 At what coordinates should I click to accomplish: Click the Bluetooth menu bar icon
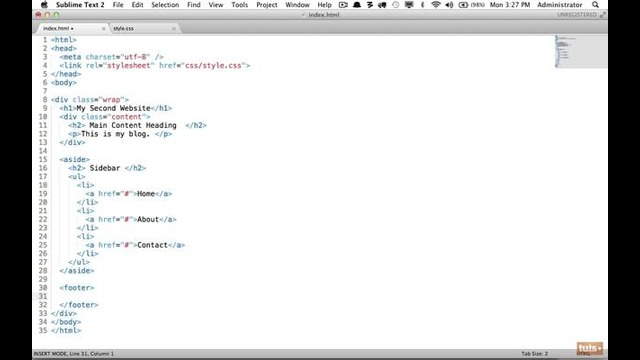pyautogui.click(x=422, y=5)
